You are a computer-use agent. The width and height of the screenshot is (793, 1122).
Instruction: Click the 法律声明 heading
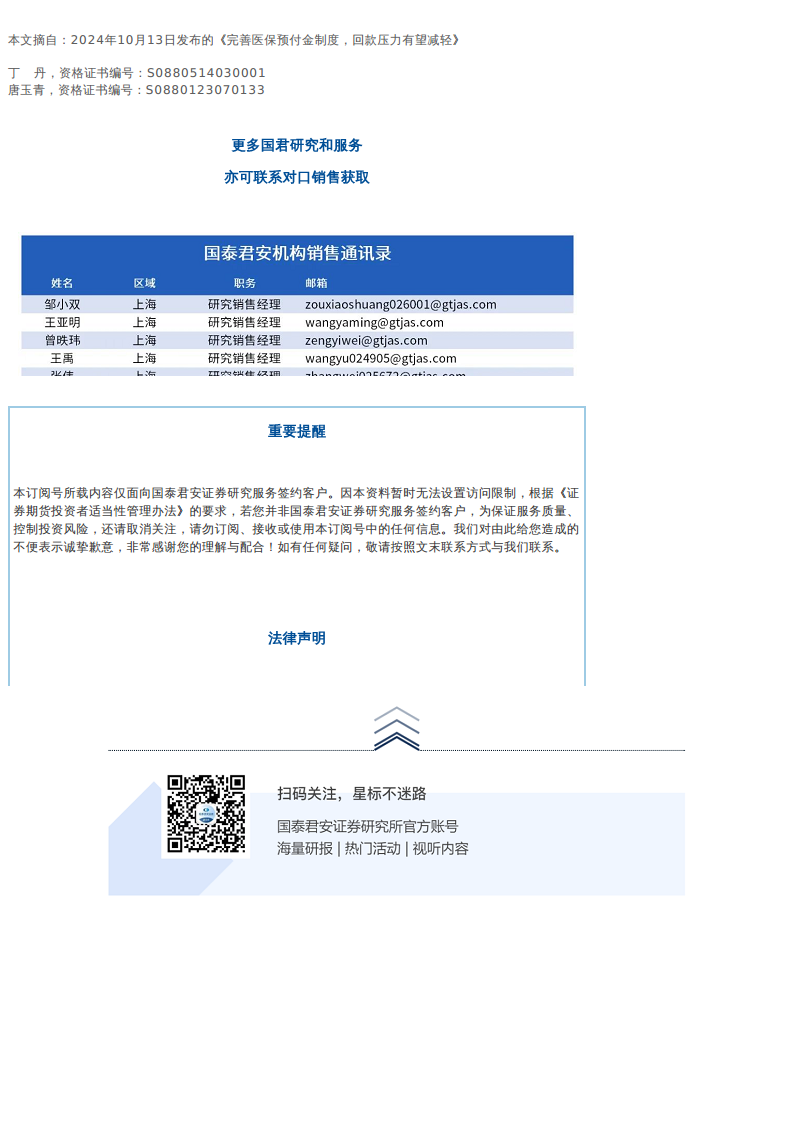[x=296, y=638]
